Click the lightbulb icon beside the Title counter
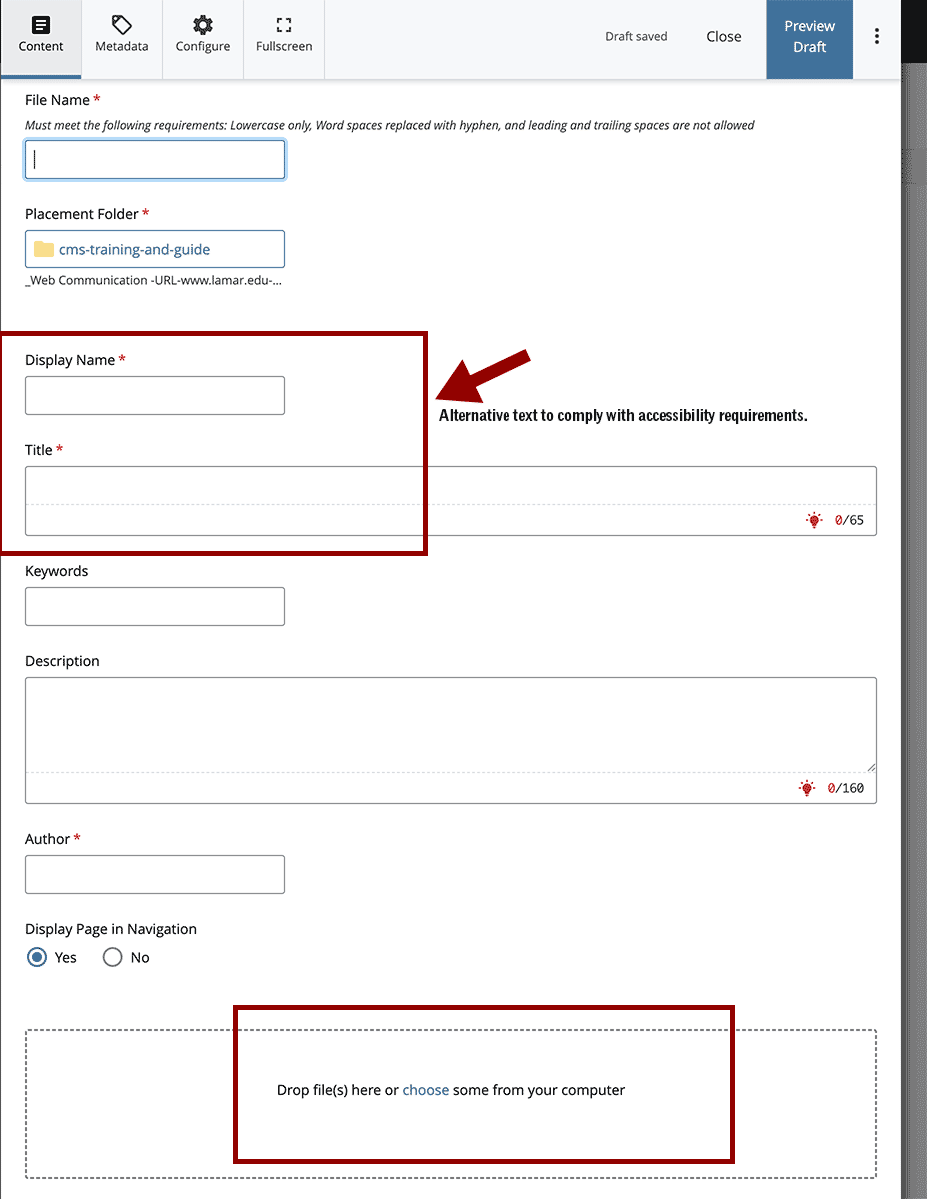 coord(813,520)
